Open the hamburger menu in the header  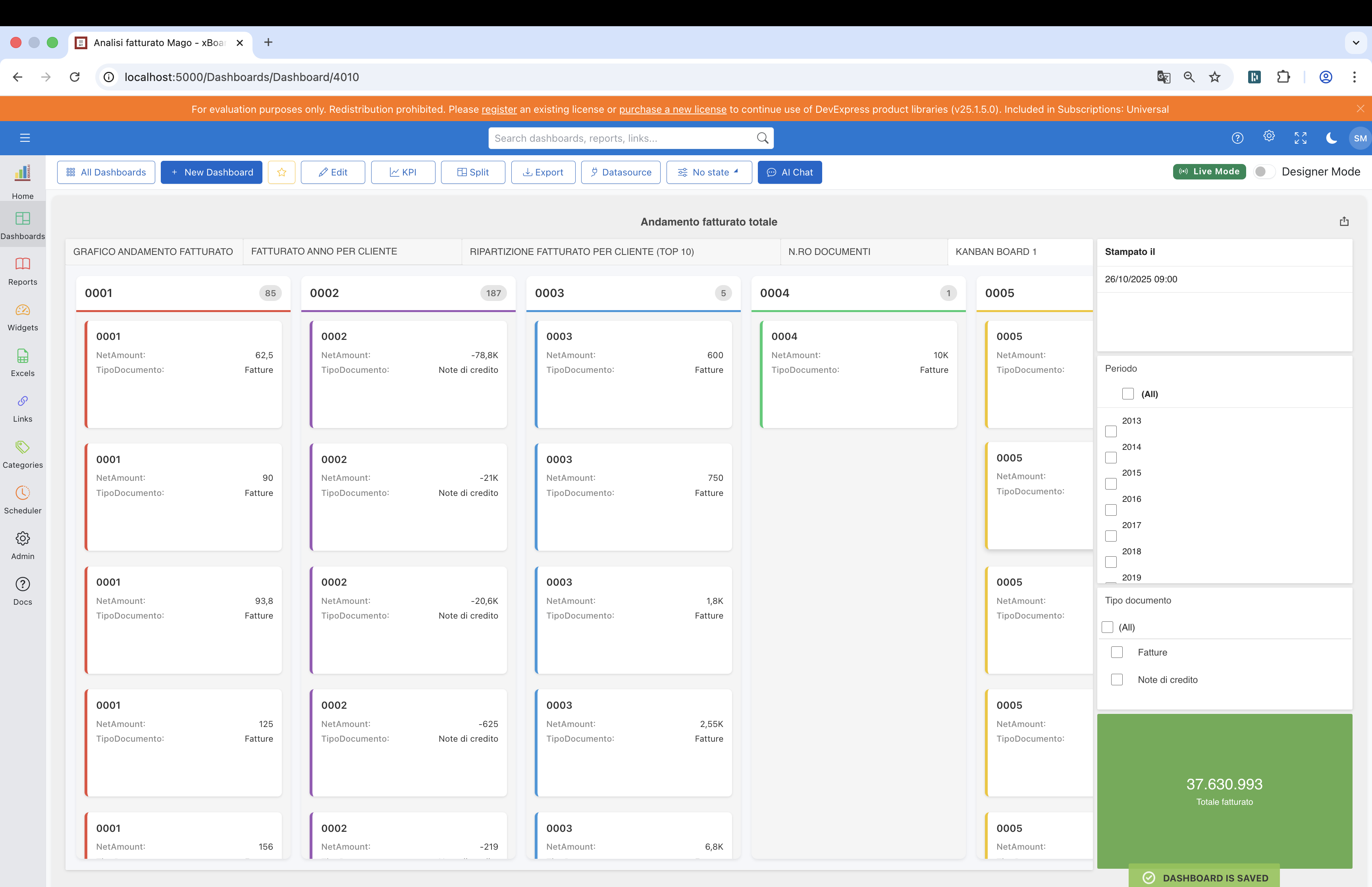[25, 138]
